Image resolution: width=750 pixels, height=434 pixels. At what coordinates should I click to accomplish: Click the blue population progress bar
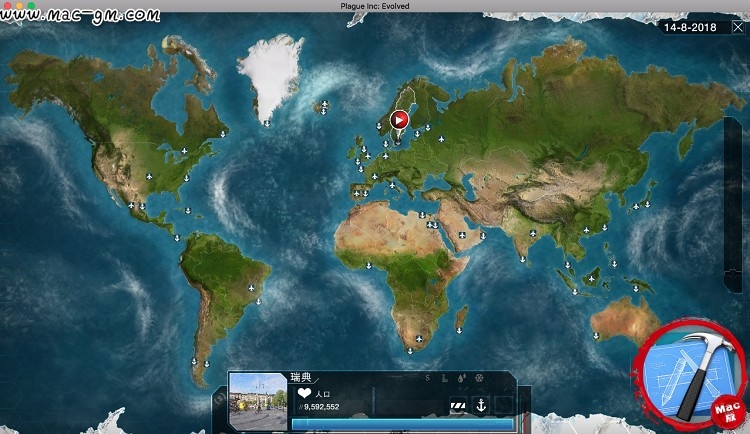(x=402, y=424)
